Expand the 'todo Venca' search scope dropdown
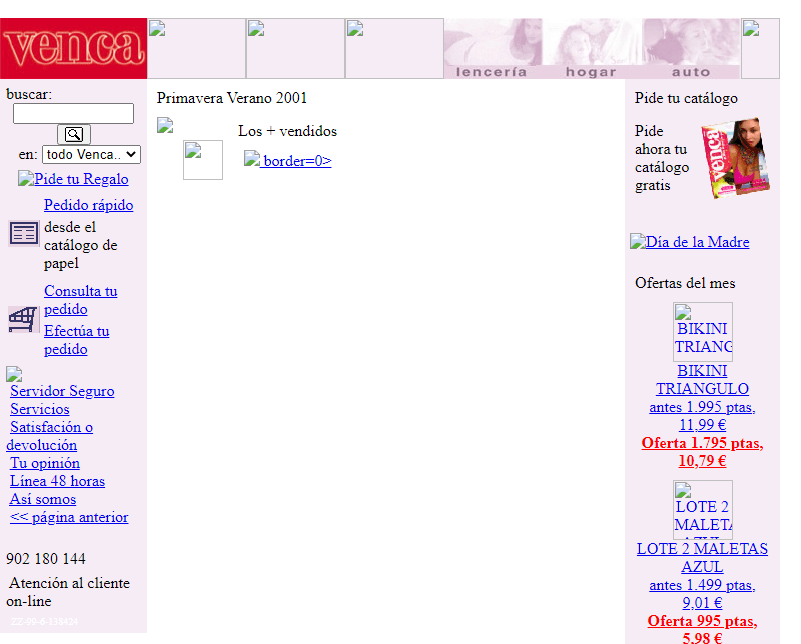Viewport: 801px width, 644px height. (91, 155)
